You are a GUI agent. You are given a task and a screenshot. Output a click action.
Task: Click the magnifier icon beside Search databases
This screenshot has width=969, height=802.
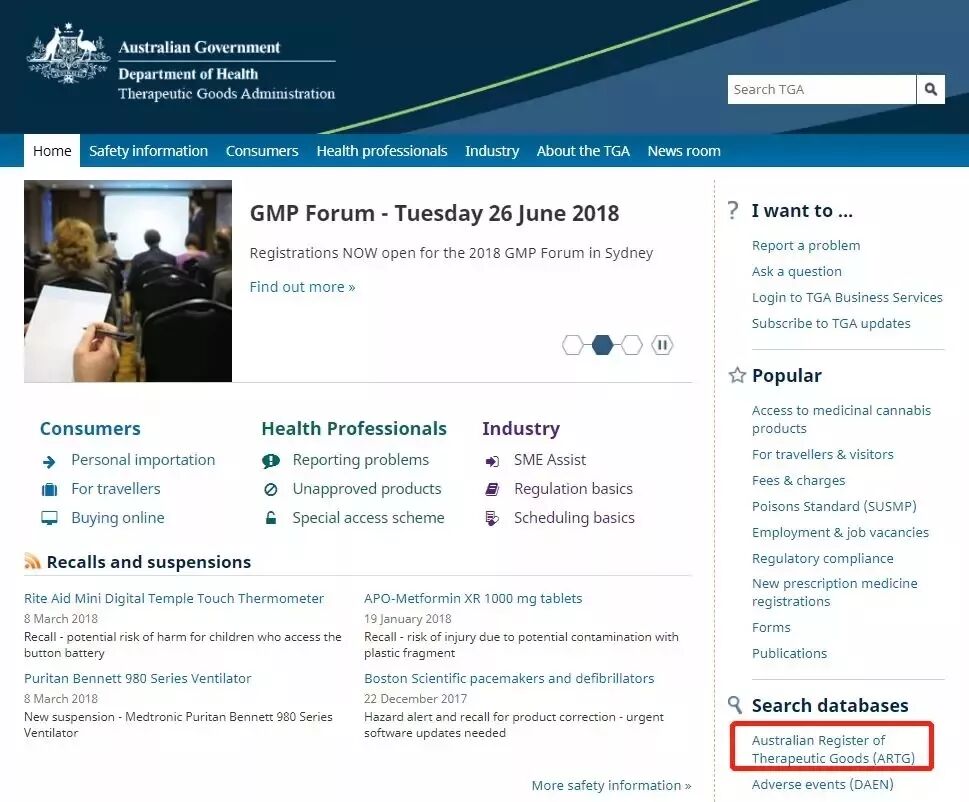(735, 704)
